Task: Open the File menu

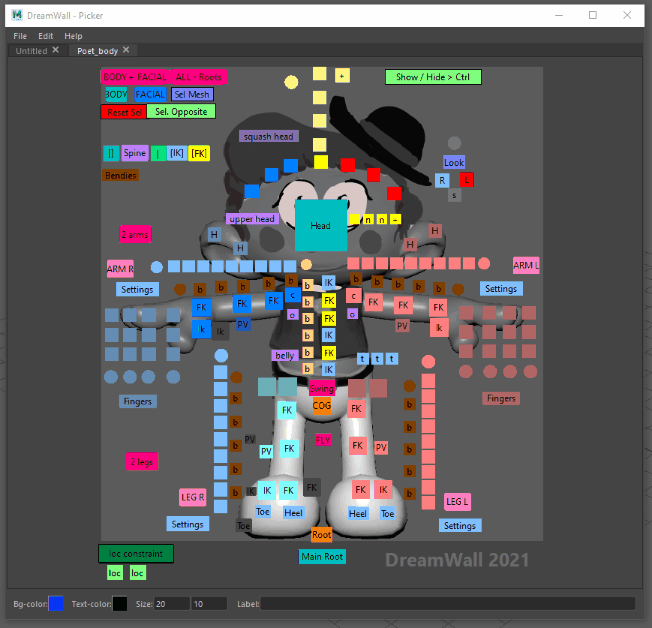Action: click(20, 36)
